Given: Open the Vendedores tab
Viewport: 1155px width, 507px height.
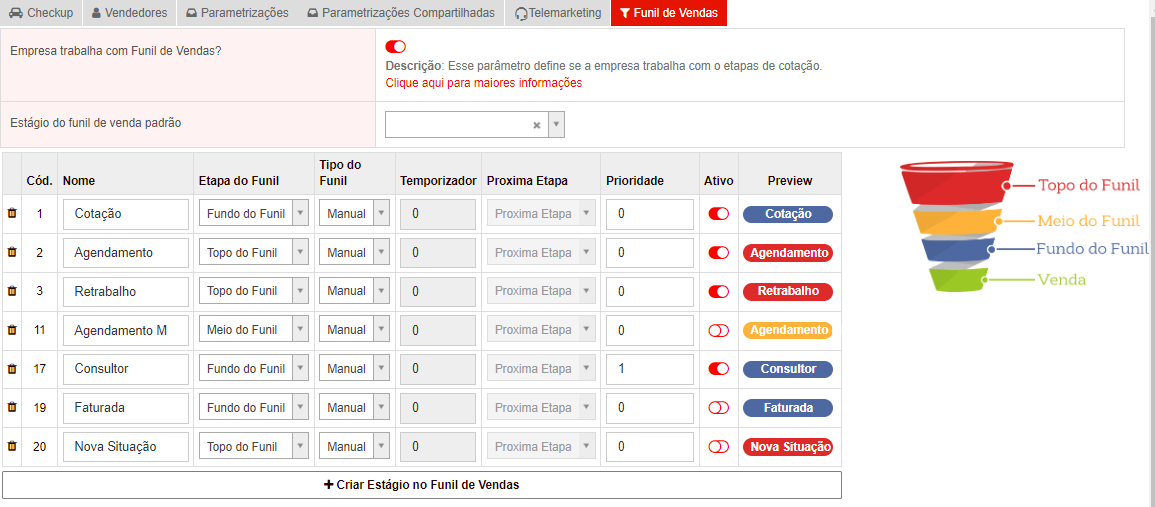Looking at the screenshot, I should pos(130,13).
